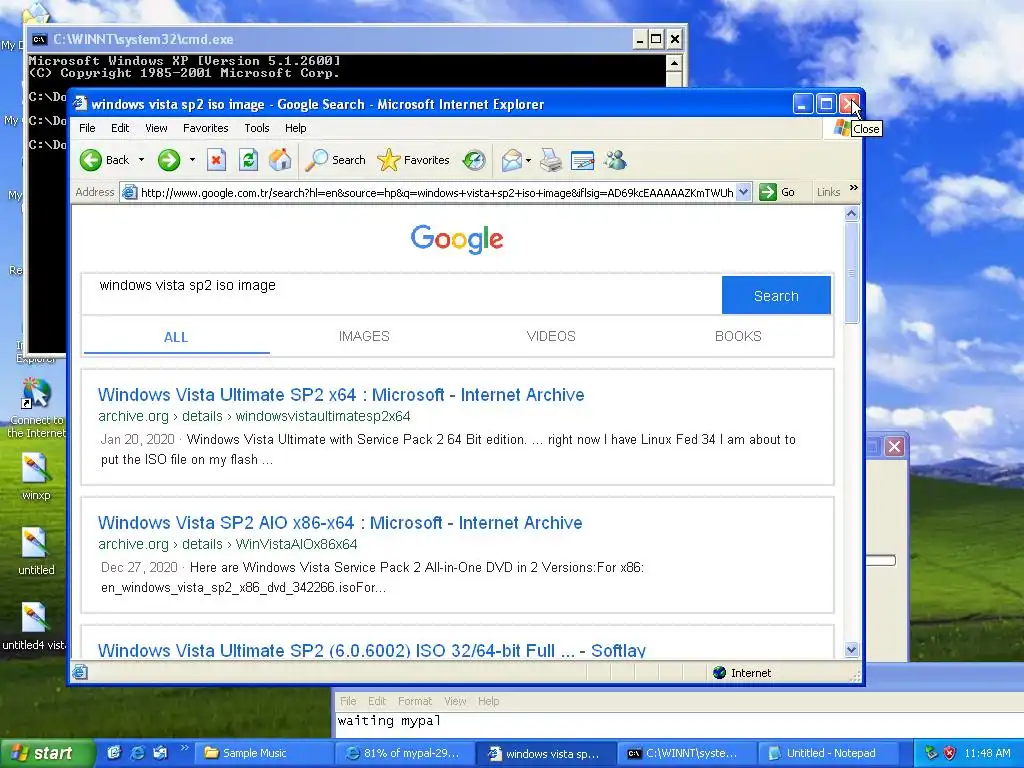Switch to the VIDEOS results tab
1024x768 pixels.
click(x=551, y=336)
